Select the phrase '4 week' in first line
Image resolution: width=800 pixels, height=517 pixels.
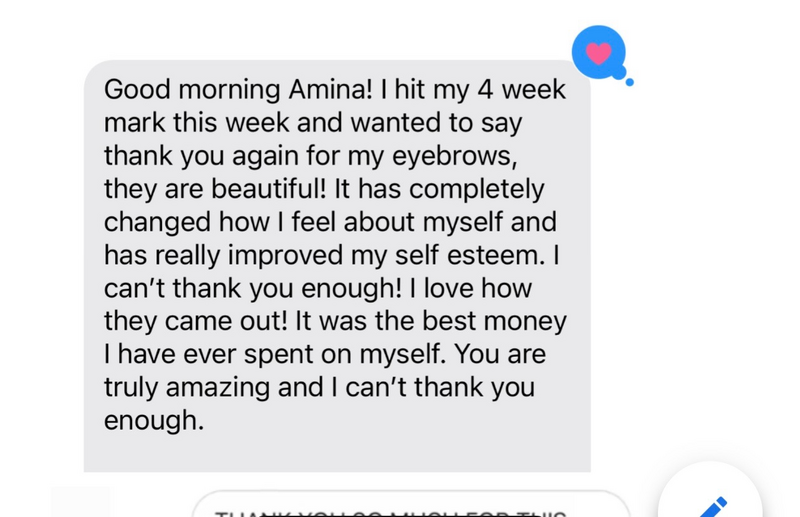[521, 89]
